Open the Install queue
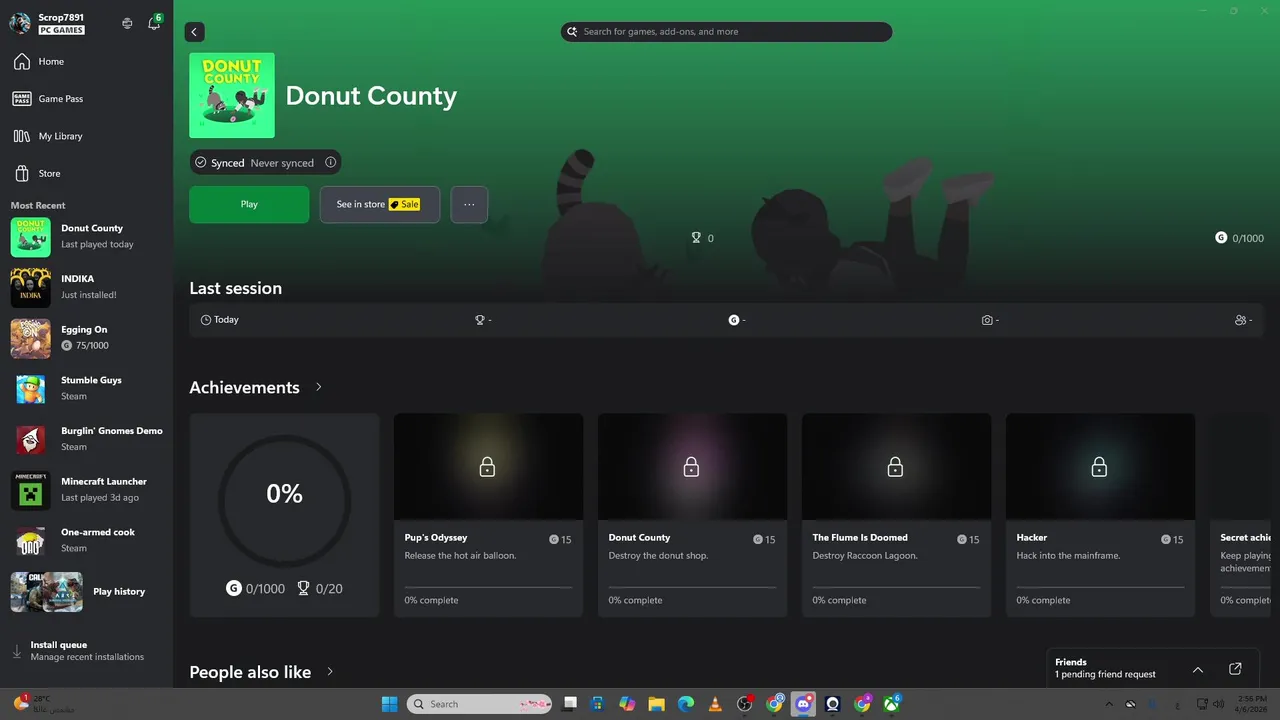This screenshot has width=1280, height=720. coord(86,651)
